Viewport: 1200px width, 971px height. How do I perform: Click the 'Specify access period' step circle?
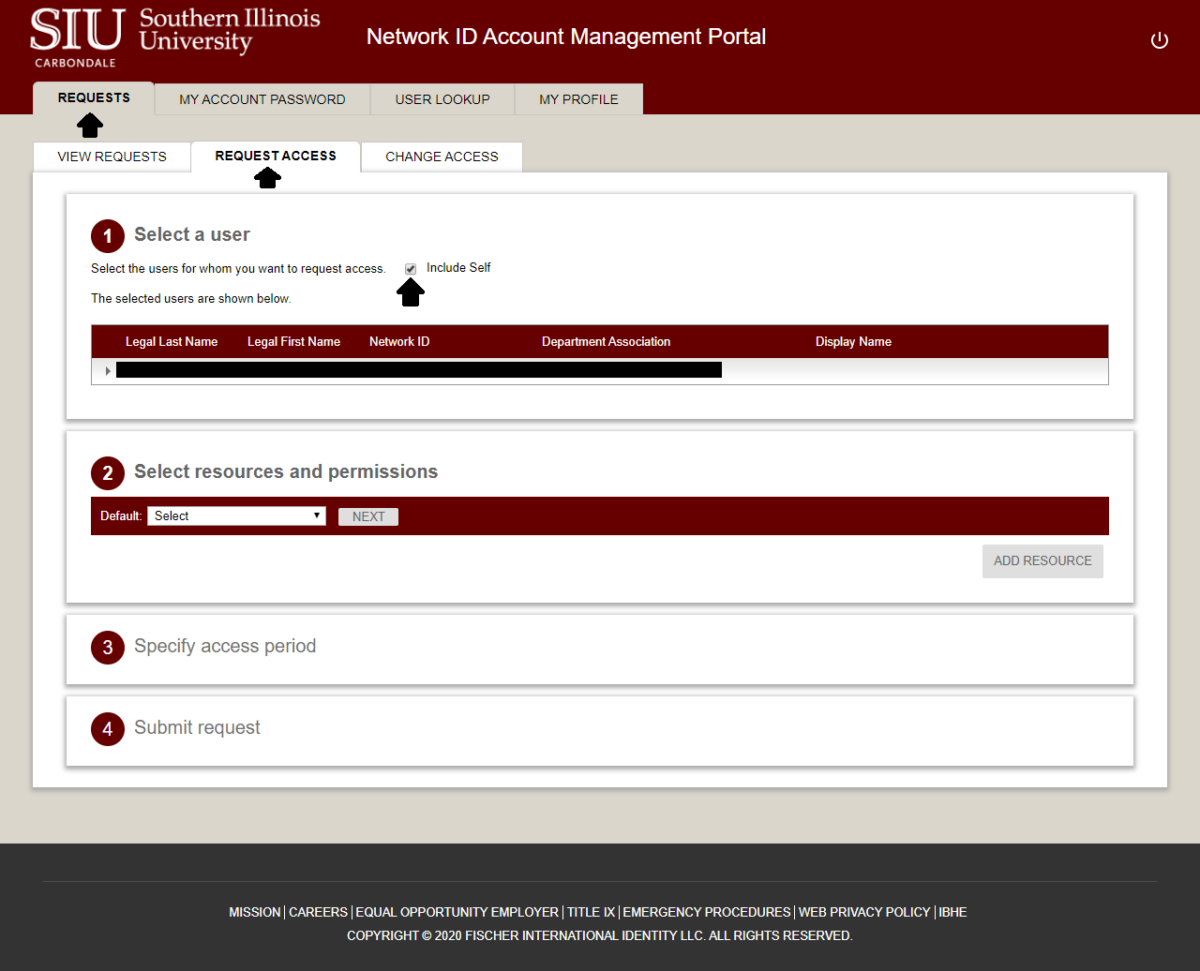click(107, 648)
